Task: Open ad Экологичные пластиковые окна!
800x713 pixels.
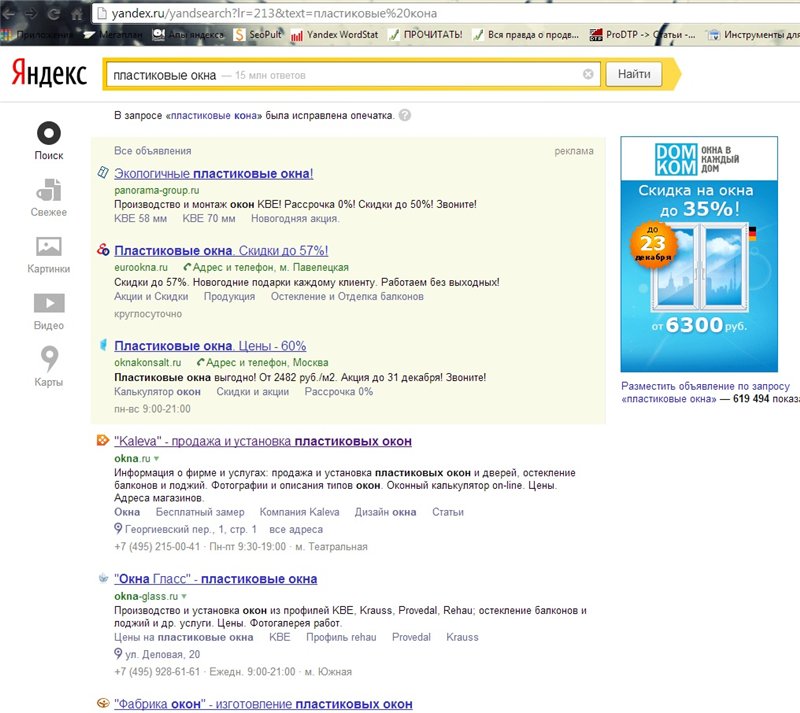Action: click(x=214, y=174)
